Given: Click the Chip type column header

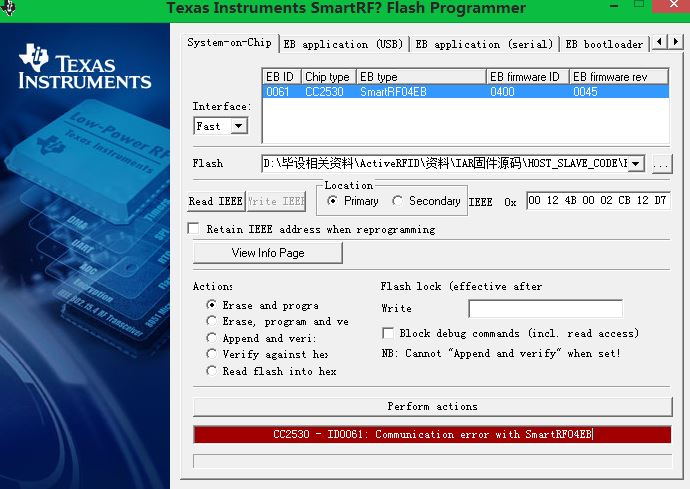Looking at the screenshot, I should tap(329, 77).
